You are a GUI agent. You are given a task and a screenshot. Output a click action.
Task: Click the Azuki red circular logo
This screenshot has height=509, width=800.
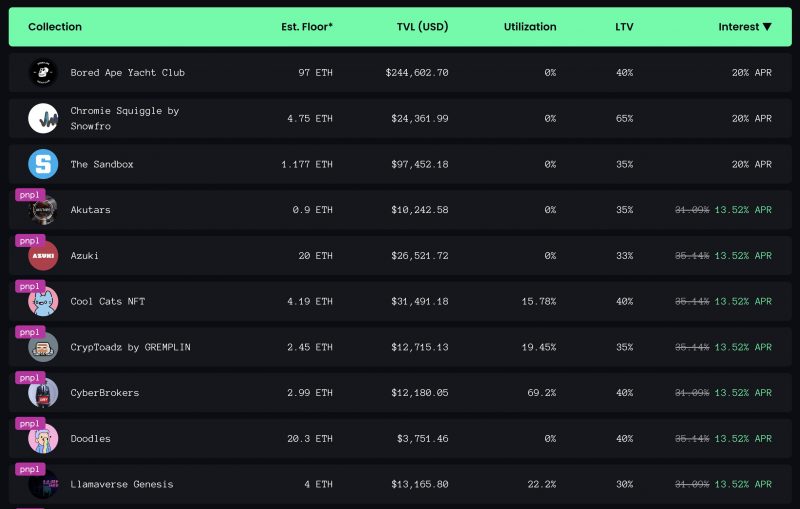43,256
